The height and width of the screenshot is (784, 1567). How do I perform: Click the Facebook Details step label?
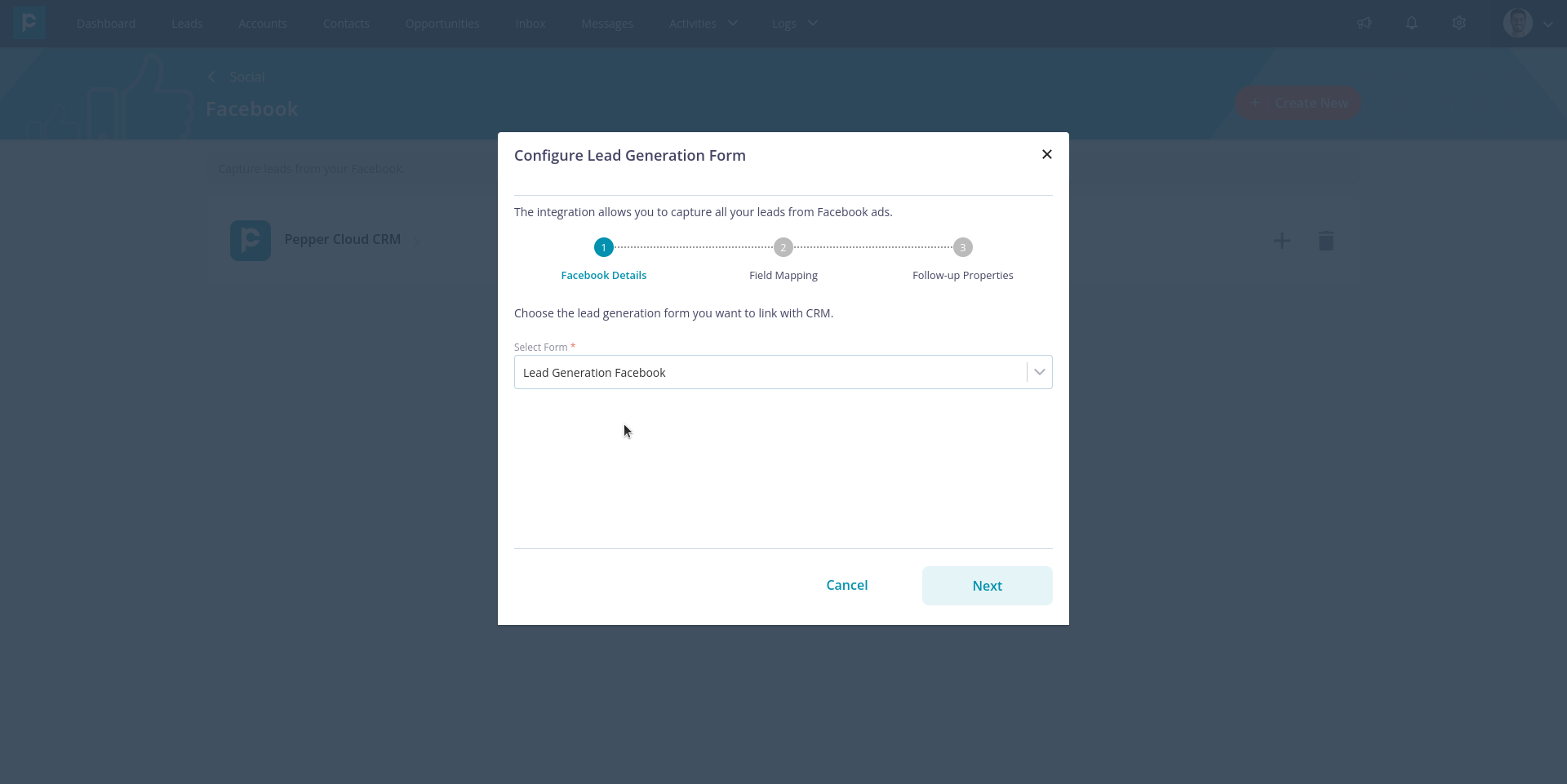(x=604, y=275)
